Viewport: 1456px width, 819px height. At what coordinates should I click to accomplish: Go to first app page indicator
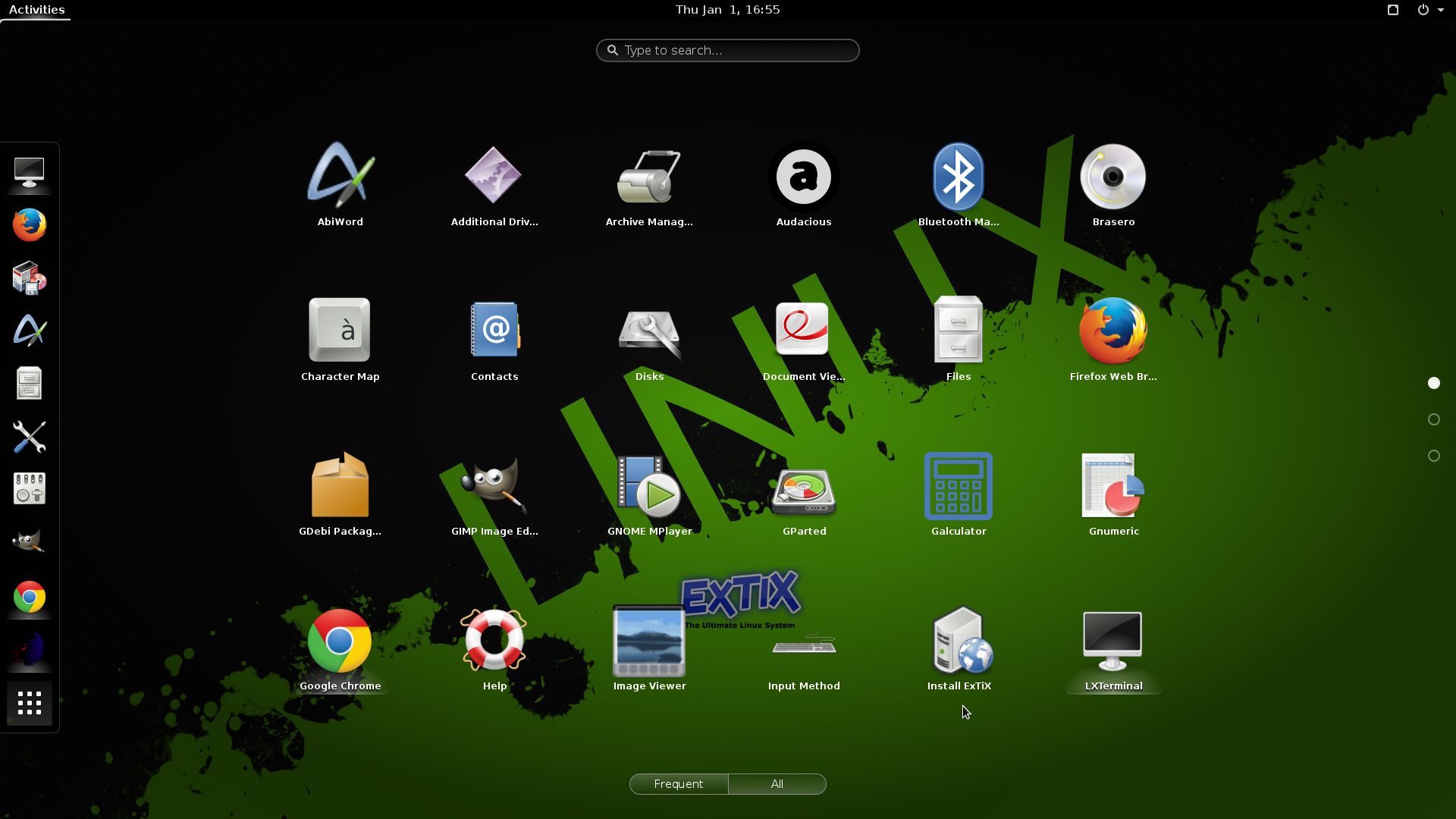(x=1433, y=383)
